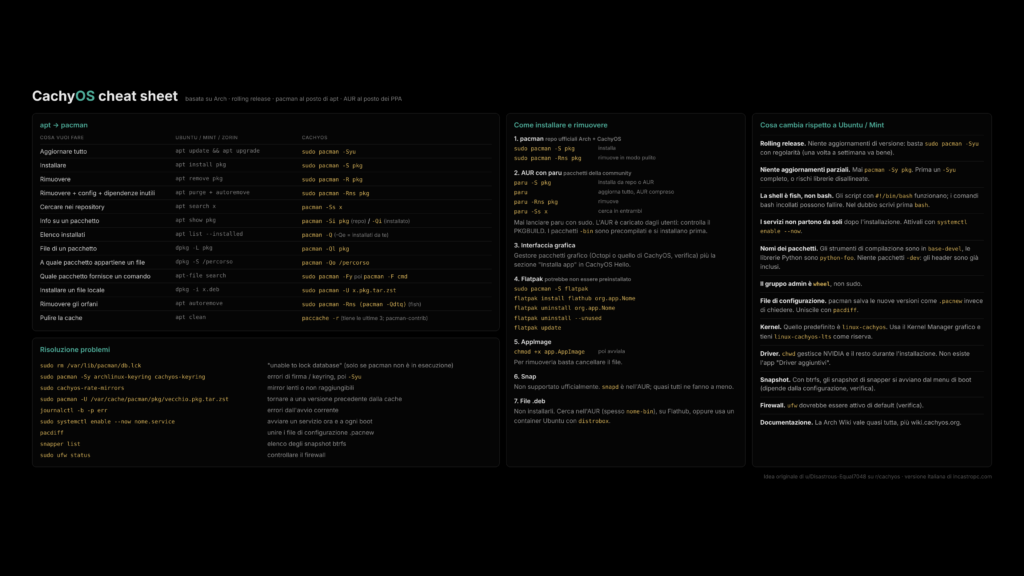The height and width of the screenshot is (576, 1024).
Task: Click the 'flatpak update' command
Action: point(537,328)
